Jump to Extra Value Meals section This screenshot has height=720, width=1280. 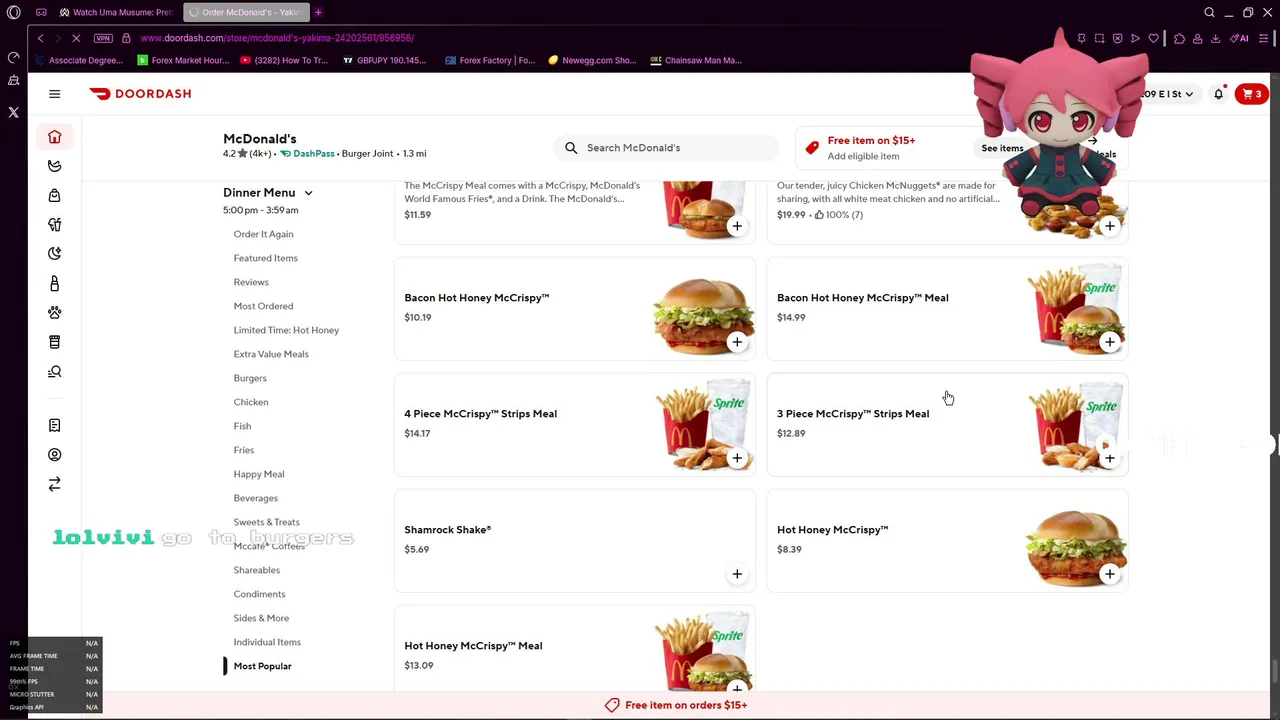click(271, 354)
